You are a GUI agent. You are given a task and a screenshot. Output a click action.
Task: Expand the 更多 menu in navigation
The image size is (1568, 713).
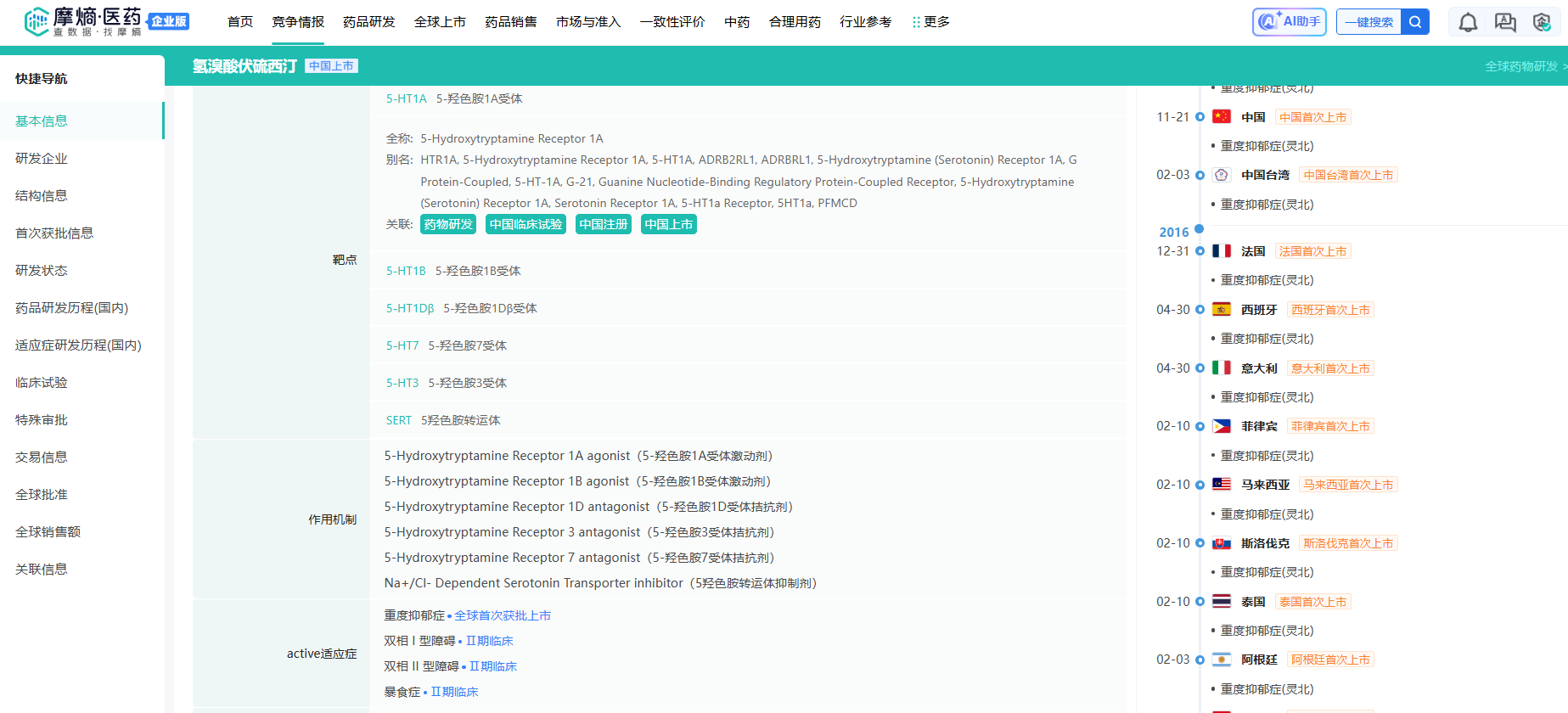[x=931, y=22]
